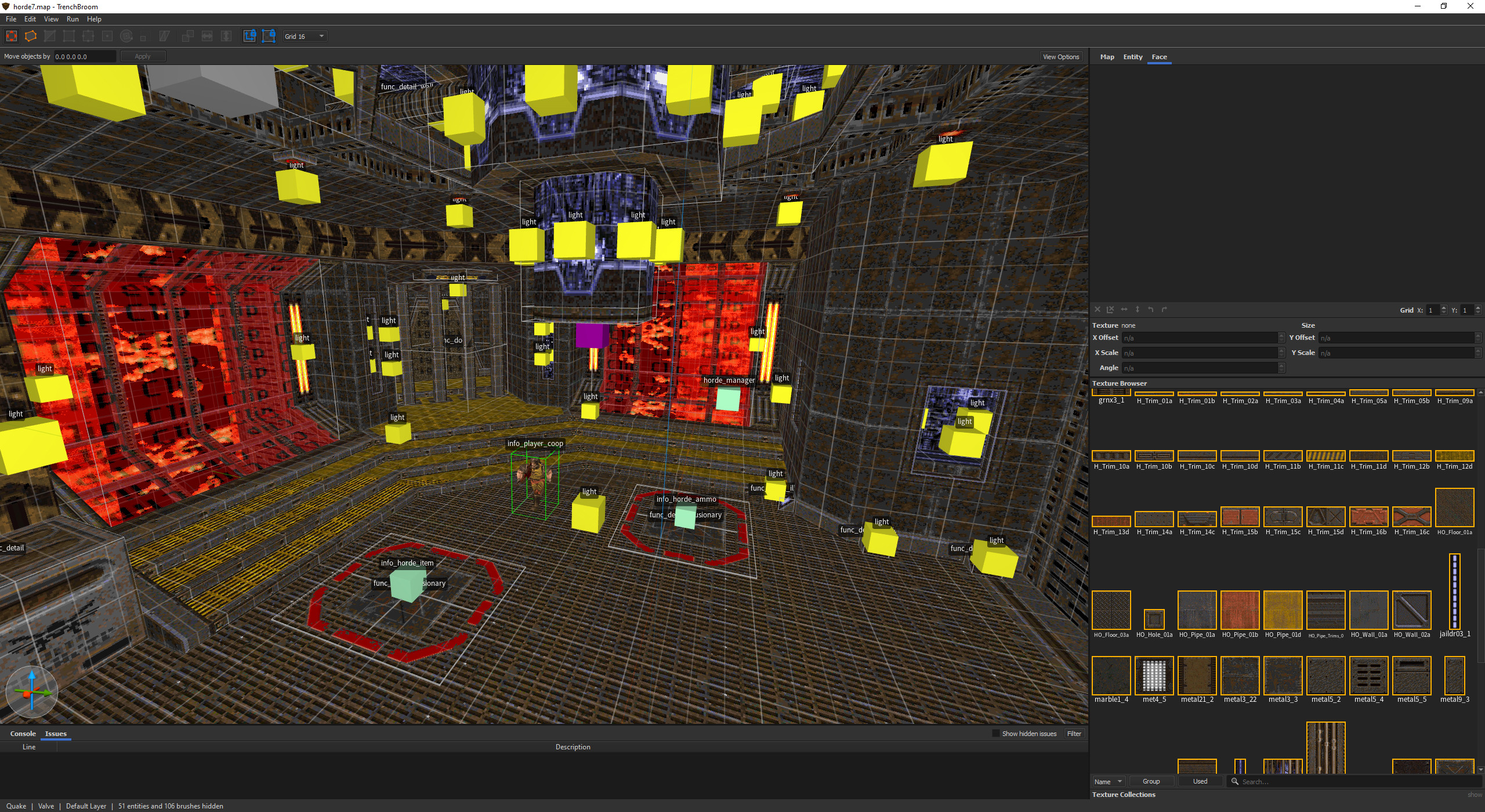1485x812 pixels.
Task: Toggle the UV lock icon
Action: pos(269,36)
